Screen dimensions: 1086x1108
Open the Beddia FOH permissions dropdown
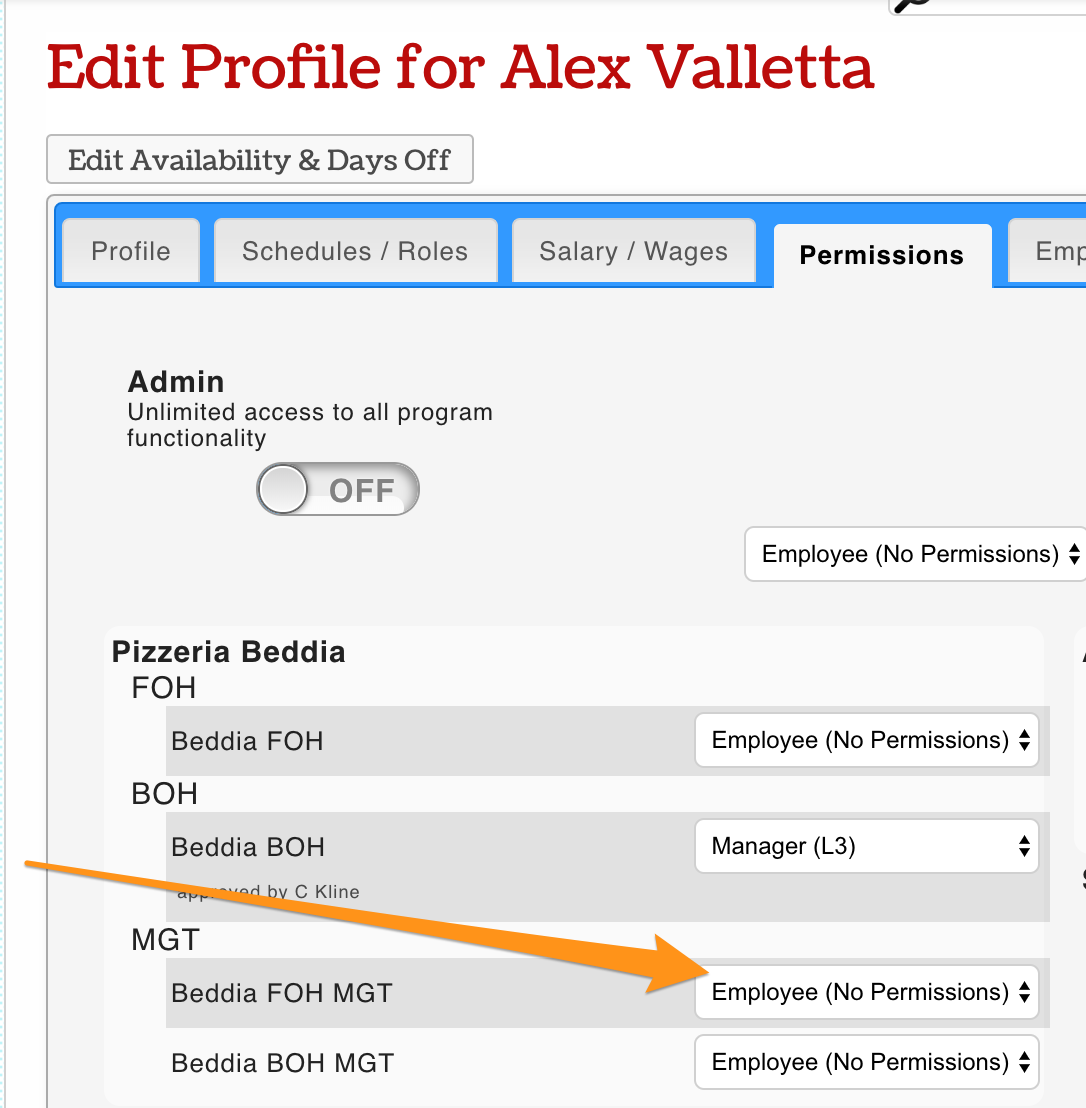click(868, 741)
